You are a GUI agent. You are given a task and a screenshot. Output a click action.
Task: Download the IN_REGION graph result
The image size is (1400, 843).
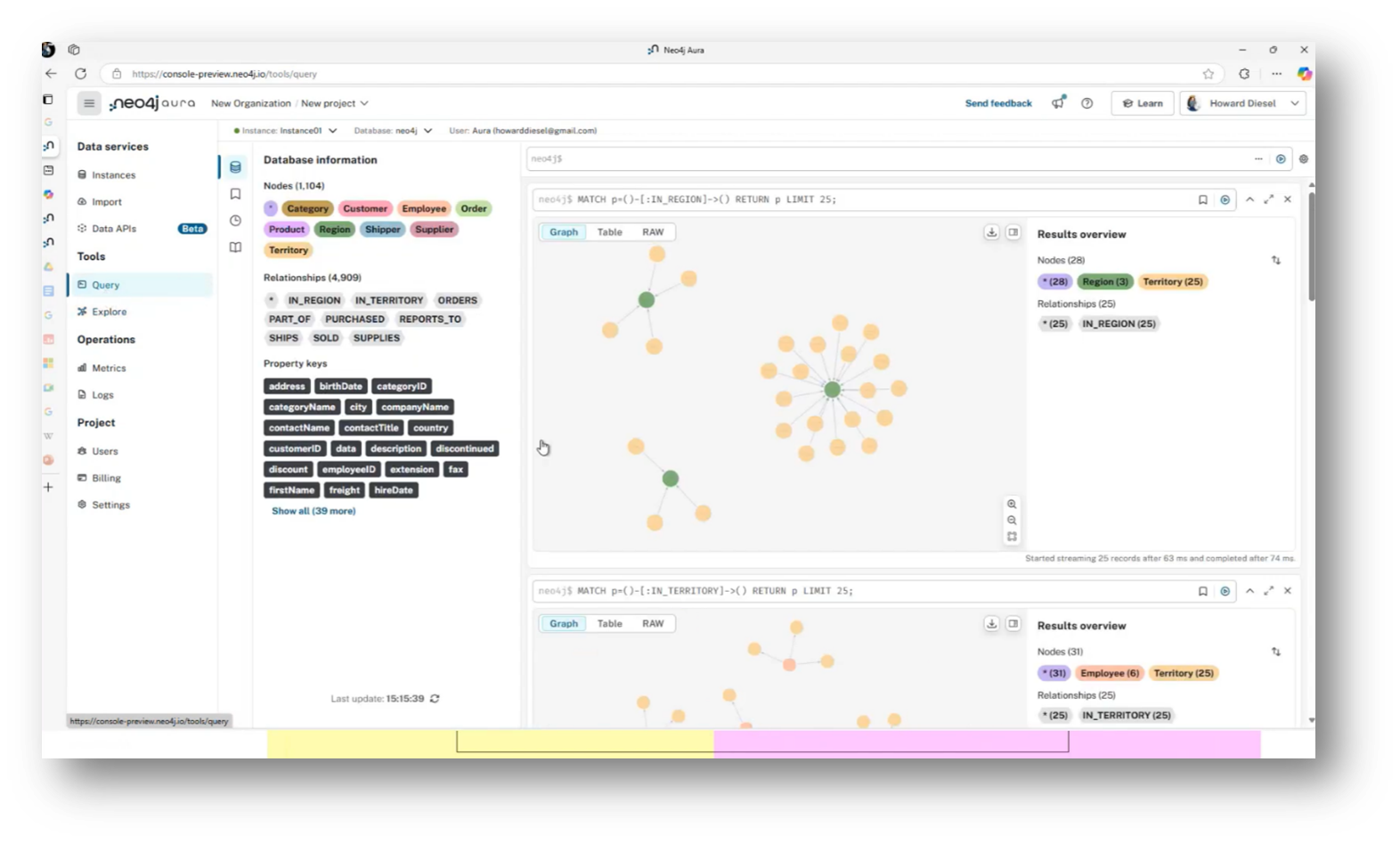[x=991, y=232]
